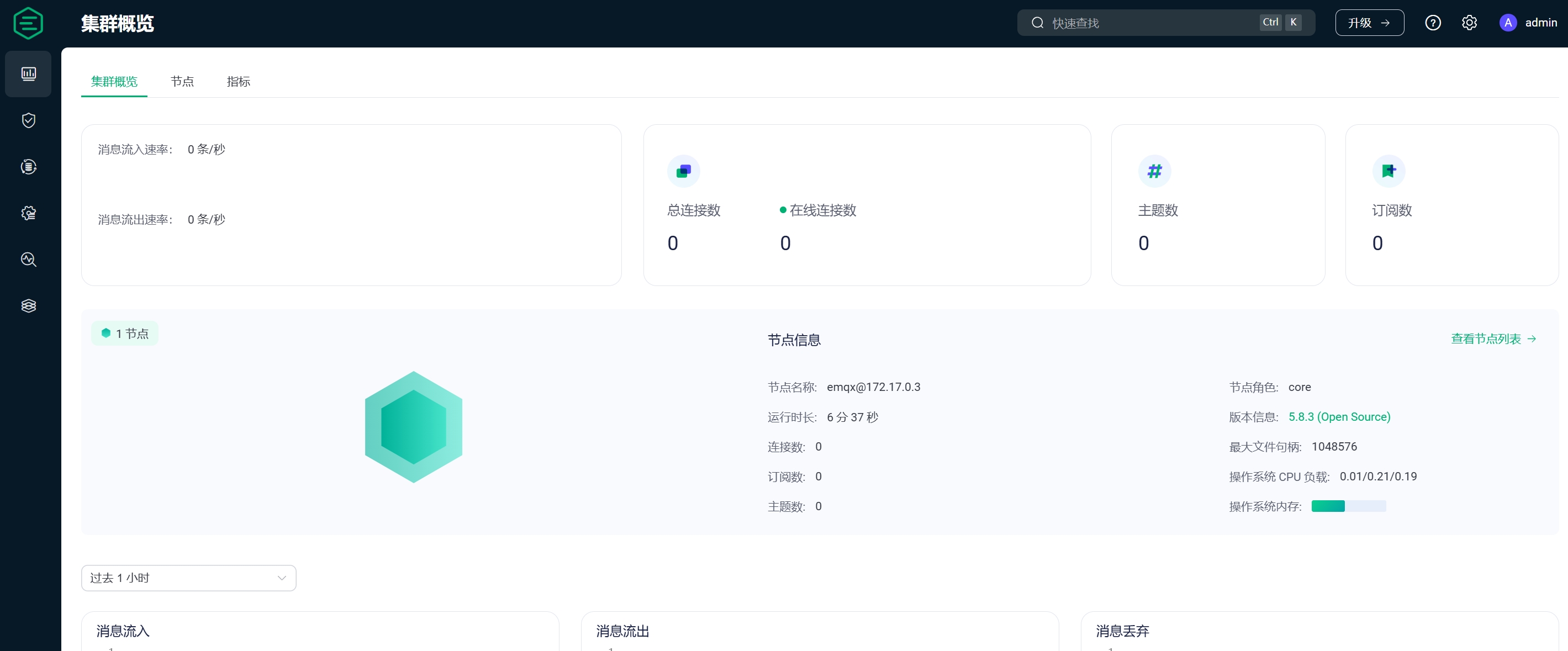
Task: Switch to the 指标 tab
Action: pyautogui.click(x=238, y=82)
